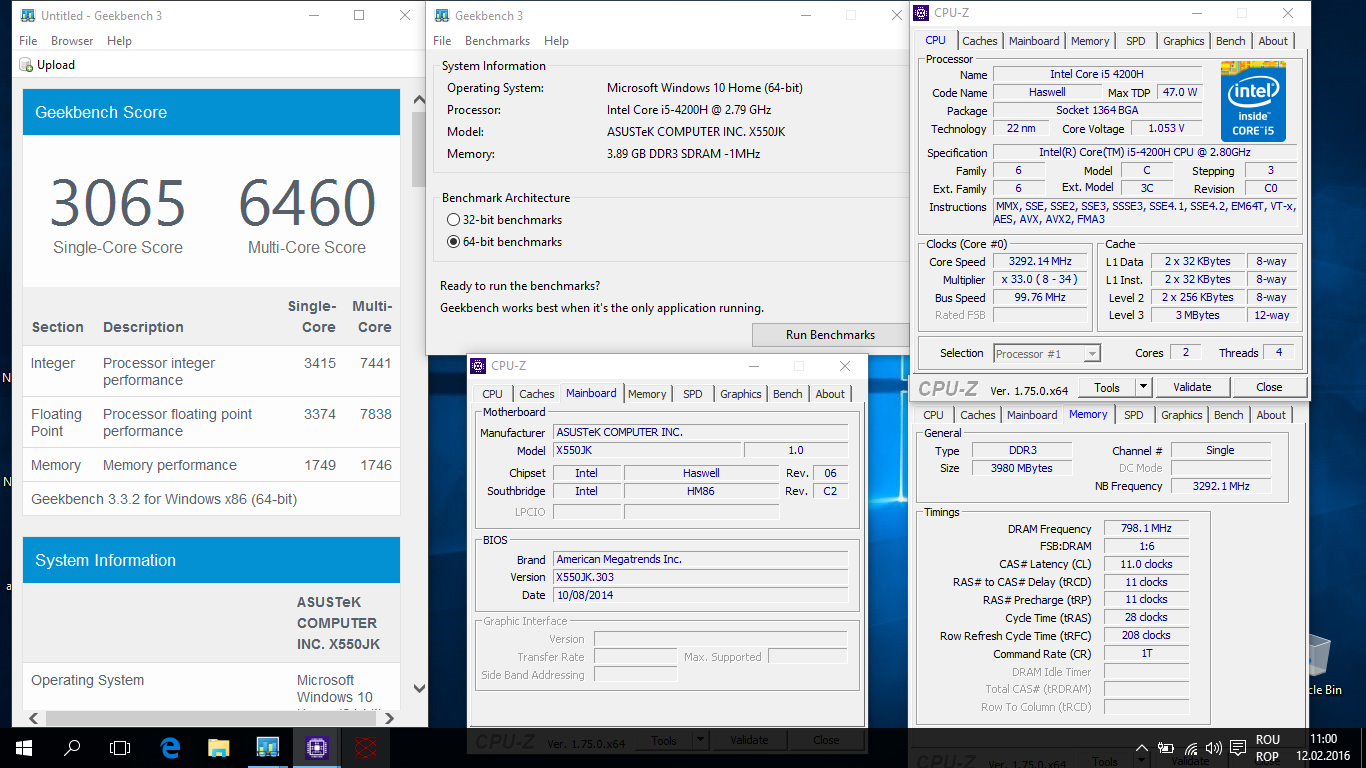The image size is (1366, 768).
Task: Open Help menu in Untitled Geekbench window
Action: 119,41
